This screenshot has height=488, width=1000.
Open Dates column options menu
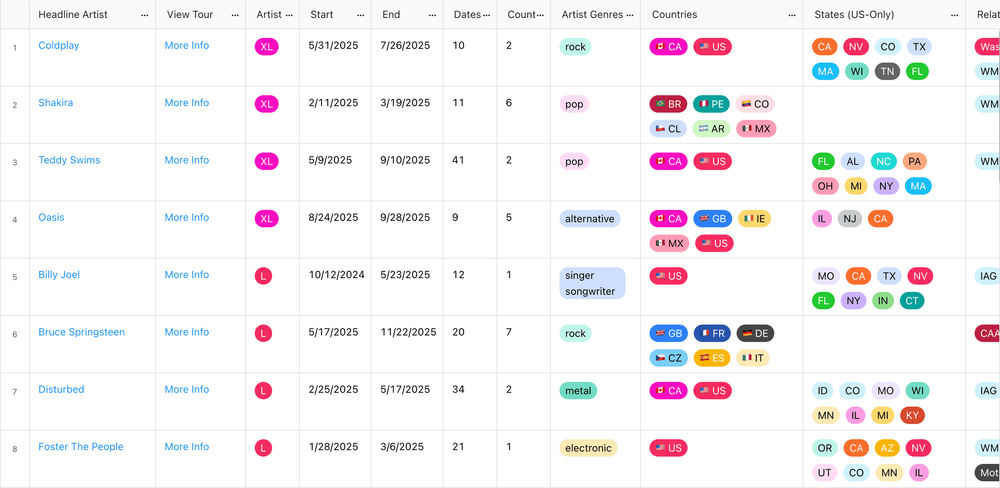(x=487, y=15)
